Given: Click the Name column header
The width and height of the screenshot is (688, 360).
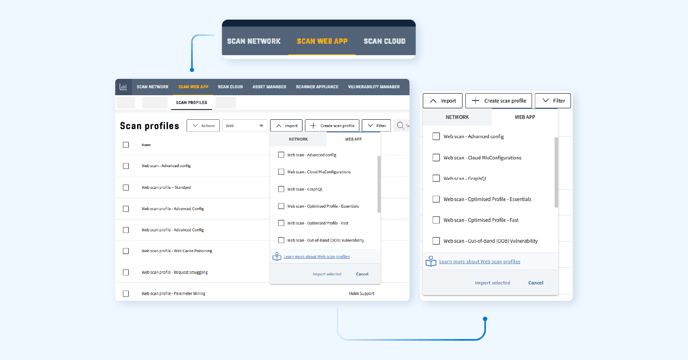Looking at the screenshot, I should (146, 145).
